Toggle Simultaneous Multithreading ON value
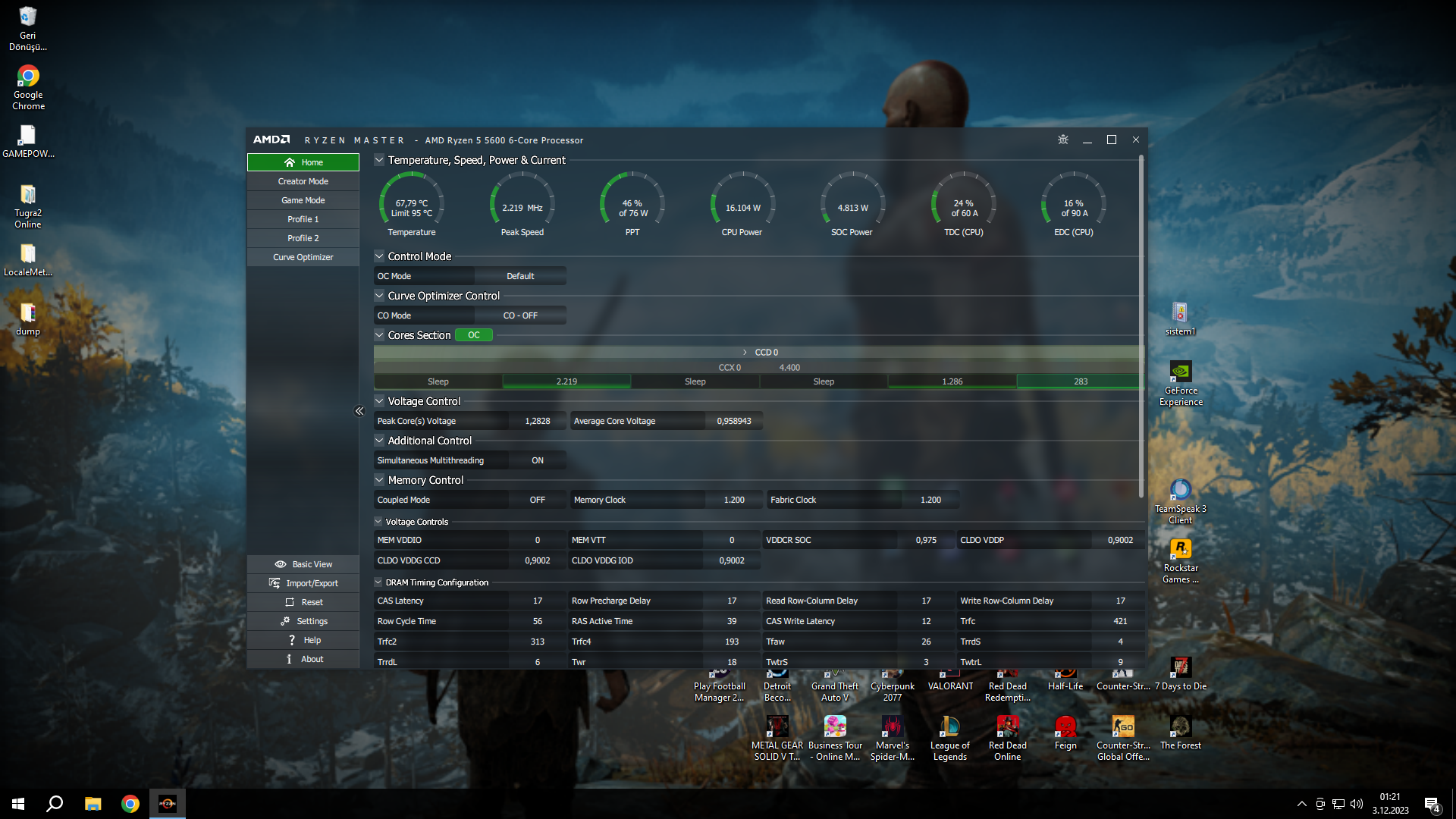This screenshot has width=1456, height=819. tap(537, 460)
